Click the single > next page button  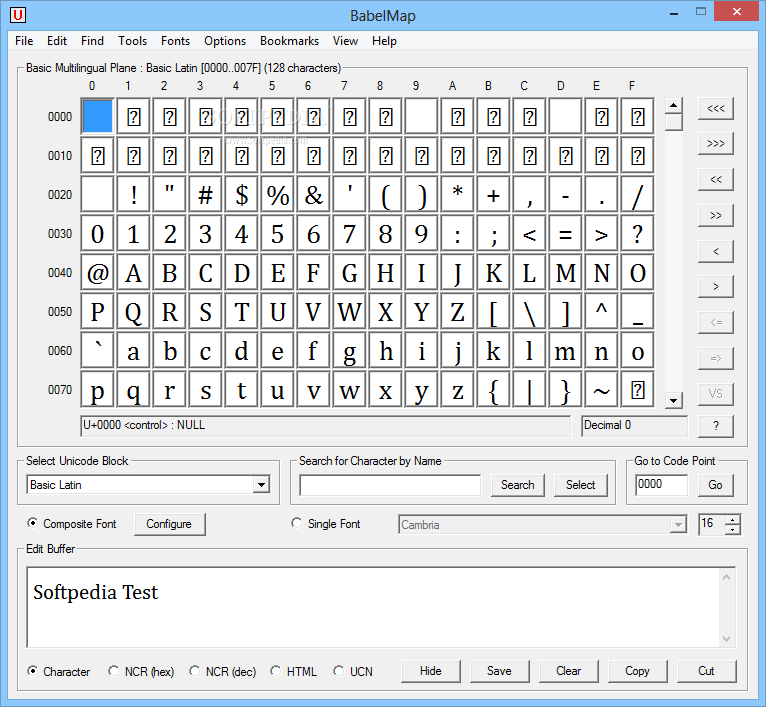[x=716, y=286]
